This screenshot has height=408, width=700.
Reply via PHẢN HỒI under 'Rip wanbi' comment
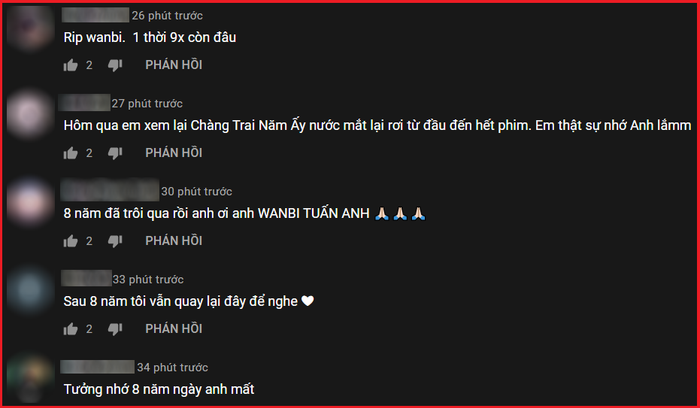174,65
